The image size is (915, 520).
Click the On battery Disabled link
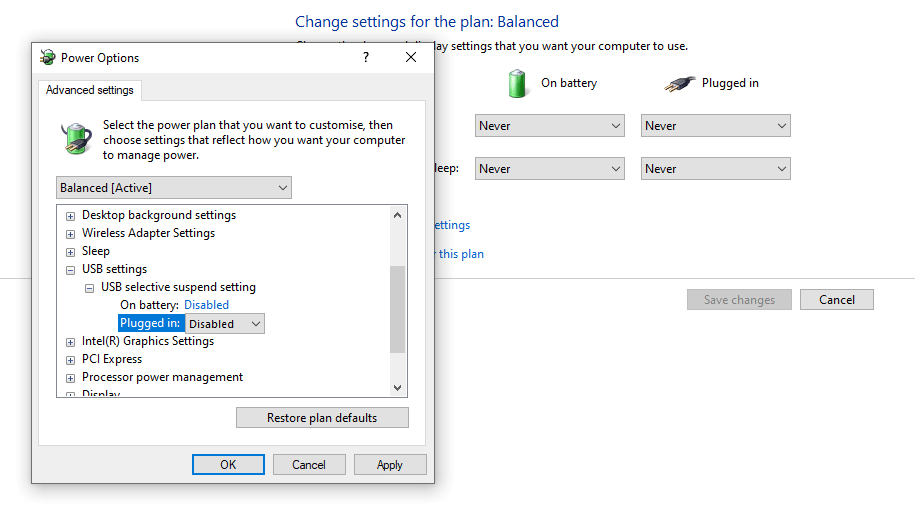point(206,305)
